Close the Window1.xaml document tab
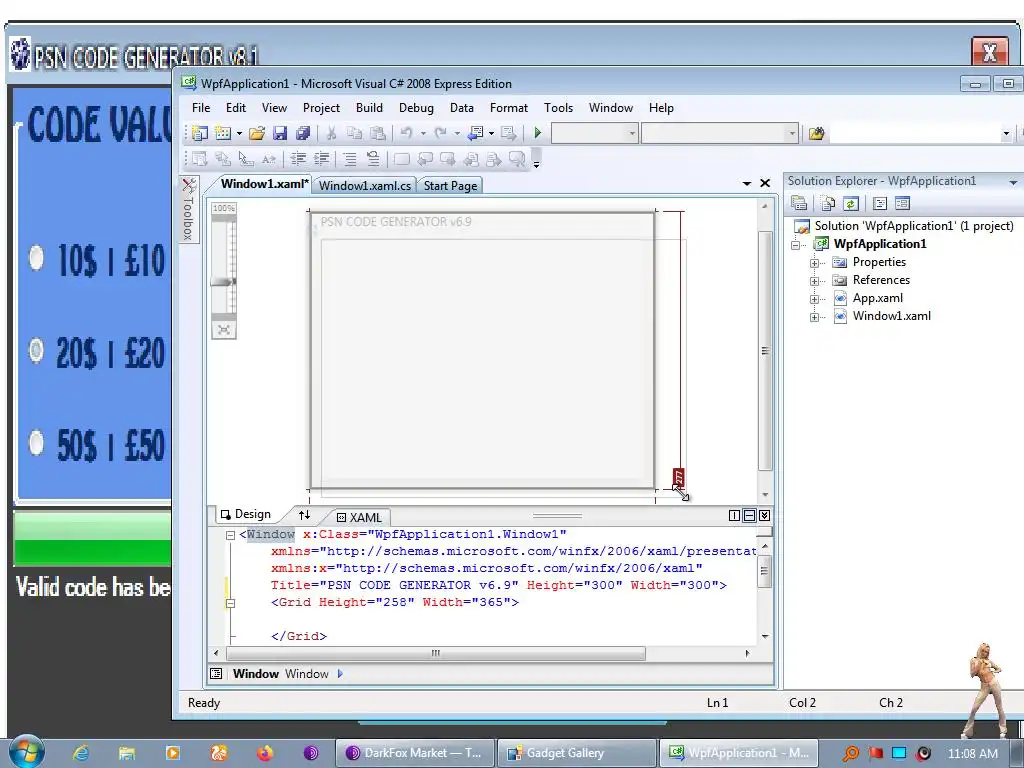 (x=765, y=183)
